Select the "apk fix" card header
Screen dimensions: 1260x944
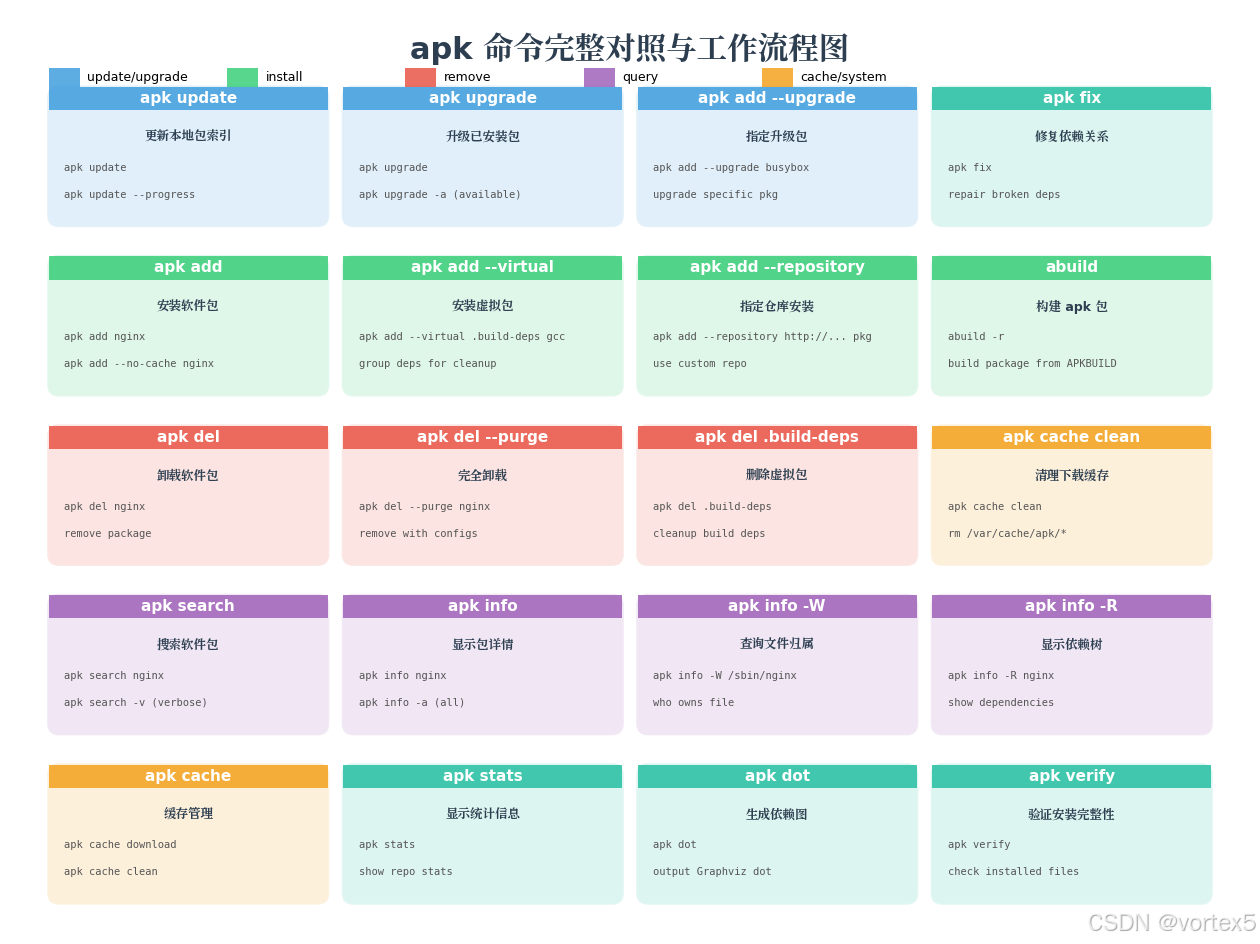[x=1071, y=98]
